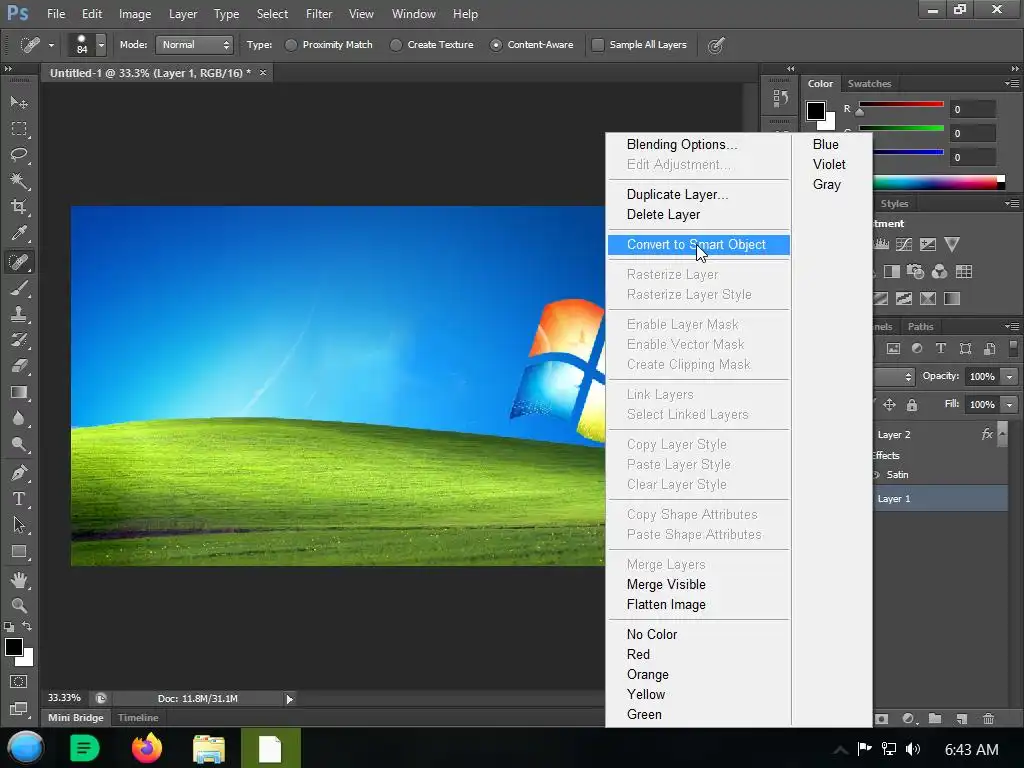Click the zoom percentage field 33.33%

(x=64, y=698)
